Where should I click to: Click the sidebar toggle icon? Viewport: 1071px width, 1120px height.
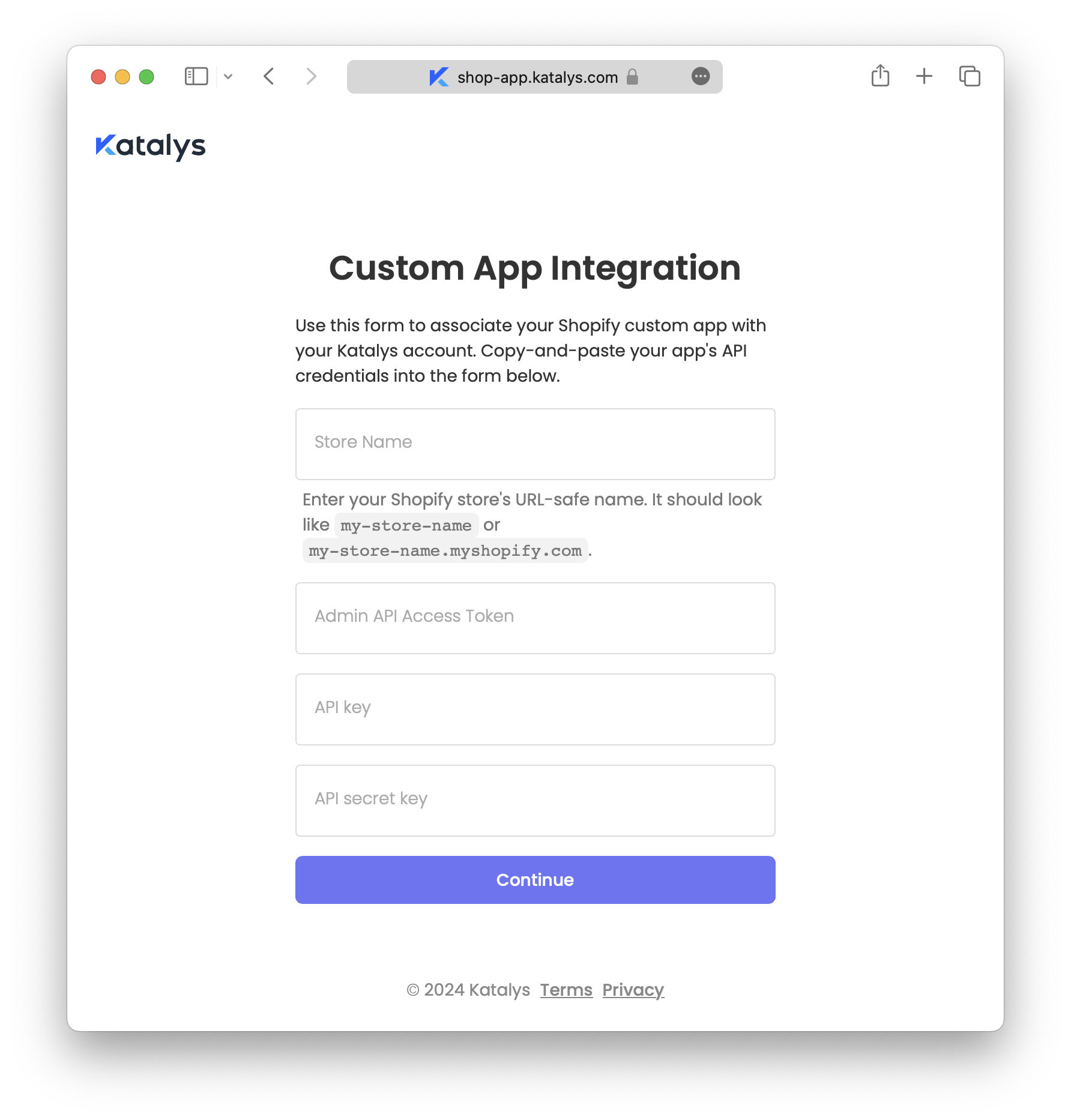pos(196,77)
